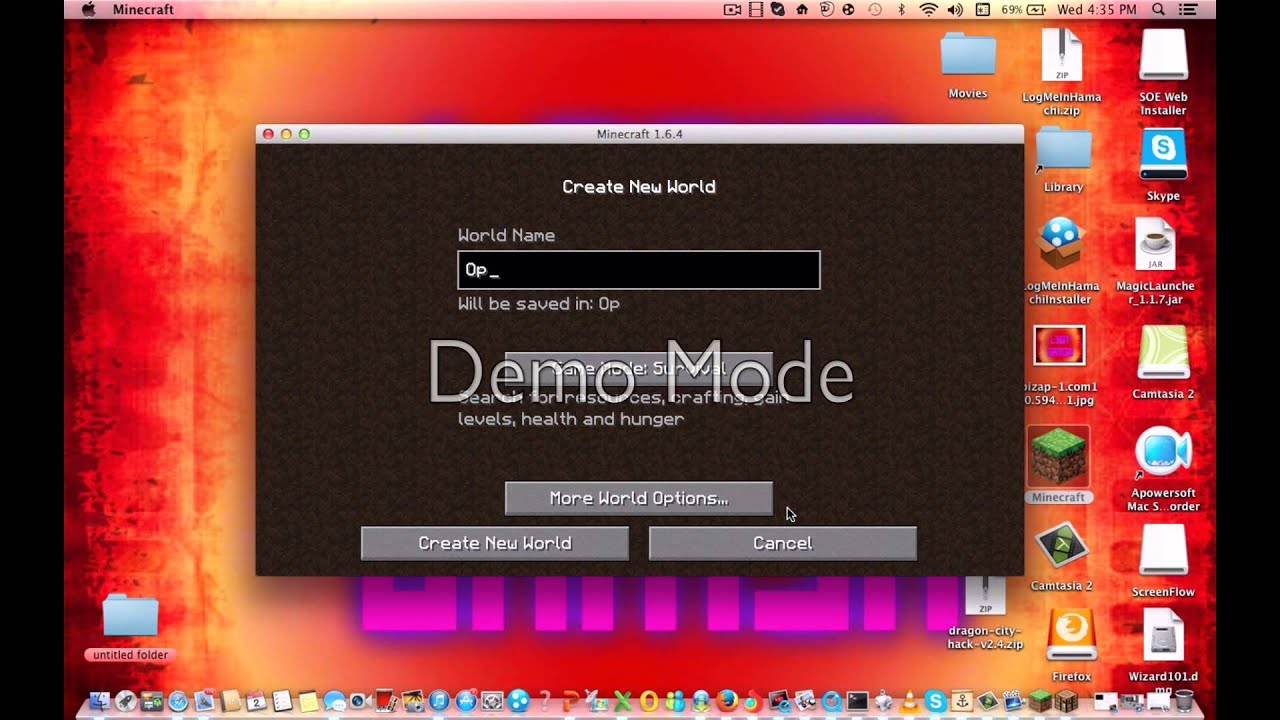Open the Minecraft menu in menu bar
The height and width of the screenshot is (720, 1280).
(x=143, y=9)
